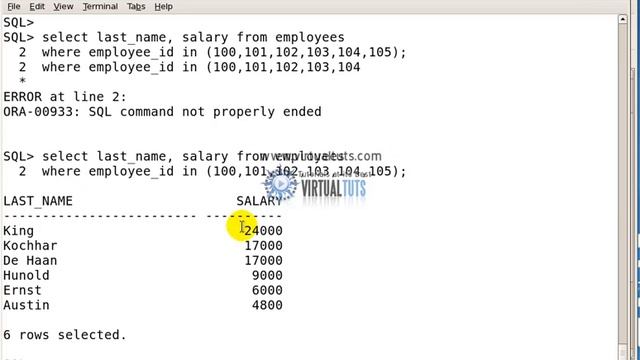Click Hunold's salary value 9000
The width and height of the screenshot is (640, 360).
[x=267, y=276]
